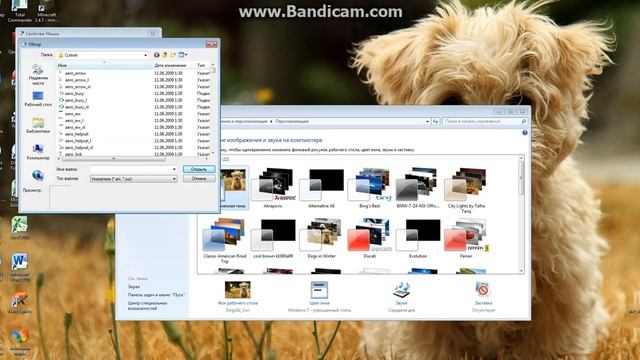Select the aero_helpsel cursor file
This screenshot has height=360, width=640.
click(76, 134)
